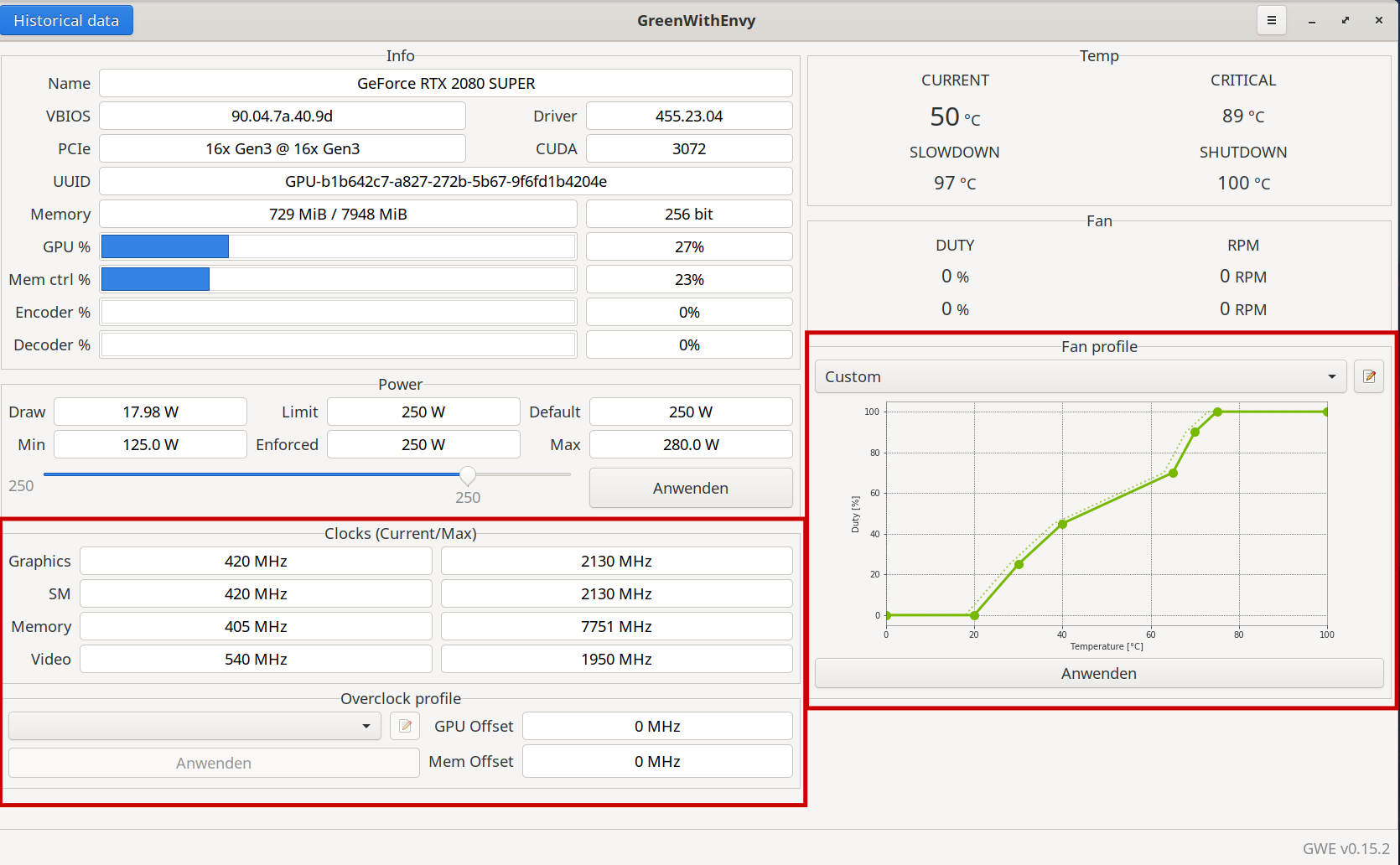Click the power limit slider handle
Screen dimensions: 1400x865
pyautogui.click(x=468, y=475)
